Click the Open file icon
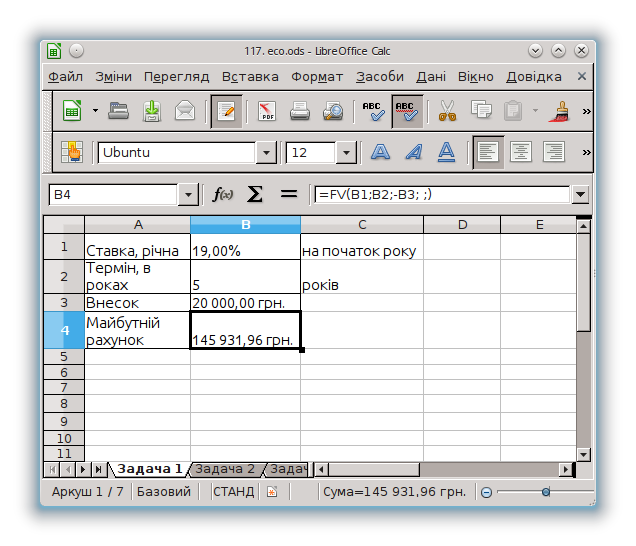Screen dimensions: 636x546 point(118,111)
